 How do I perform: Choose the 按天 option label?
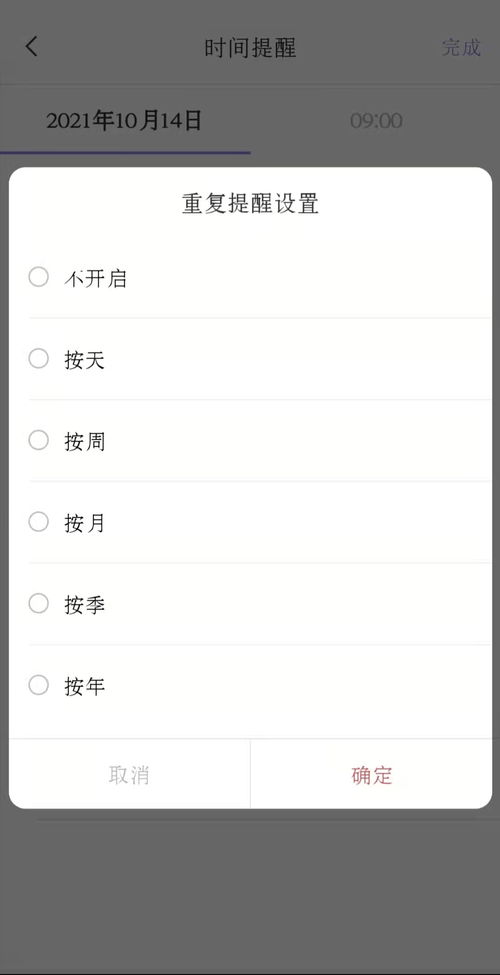pyautogui.click(x=85, y=359)
